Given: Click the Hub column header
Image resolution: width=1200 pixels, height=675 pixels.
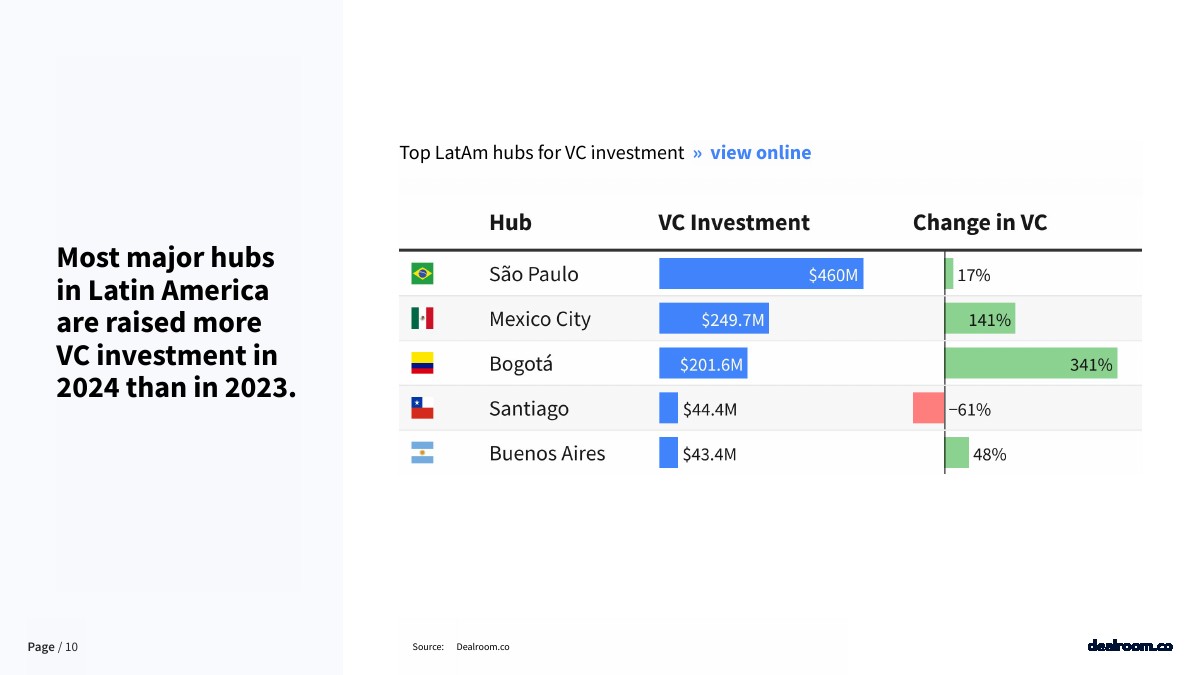Looking at the screenshot, I should pos(510,222).
